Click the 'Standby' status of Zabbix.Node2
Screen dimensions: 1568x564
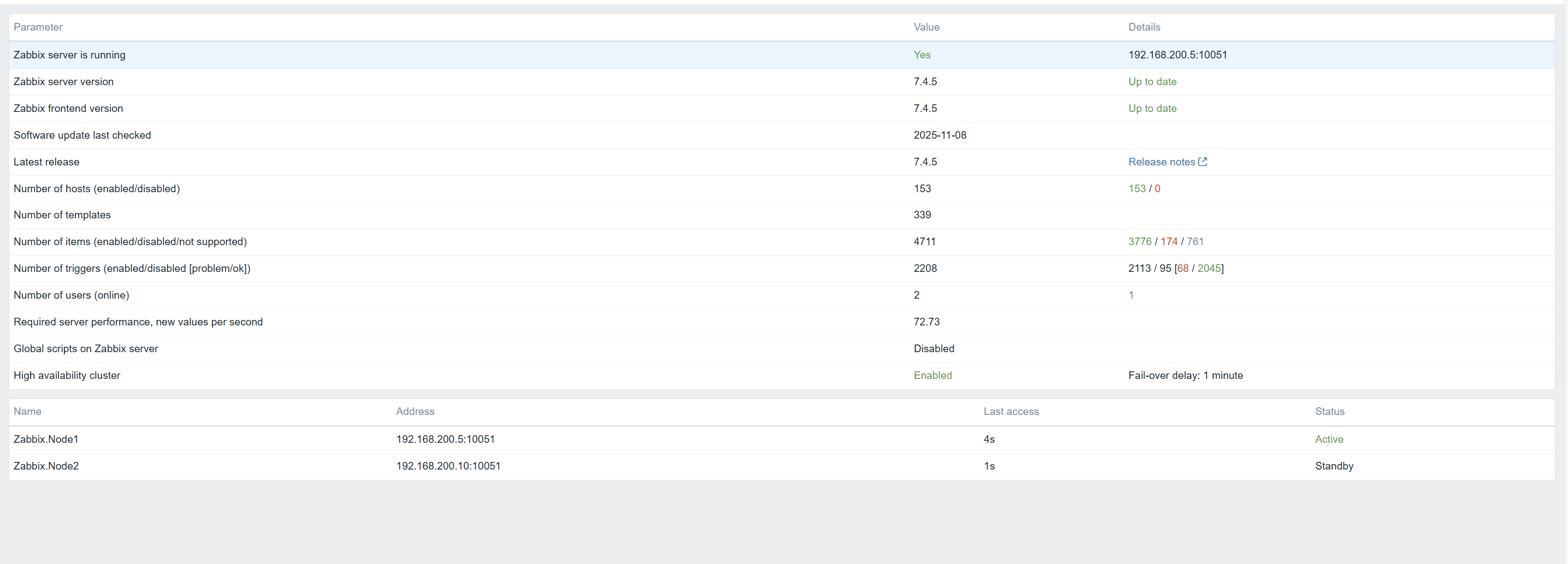[1334, 466]
